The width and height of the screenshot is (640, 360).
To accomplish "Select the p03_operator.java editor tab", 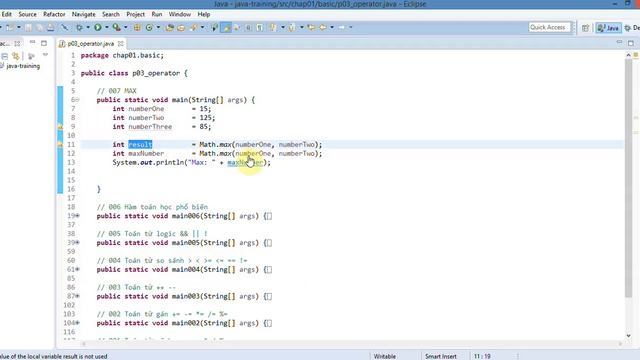I will pyautogui.click(x=91, y=43).
